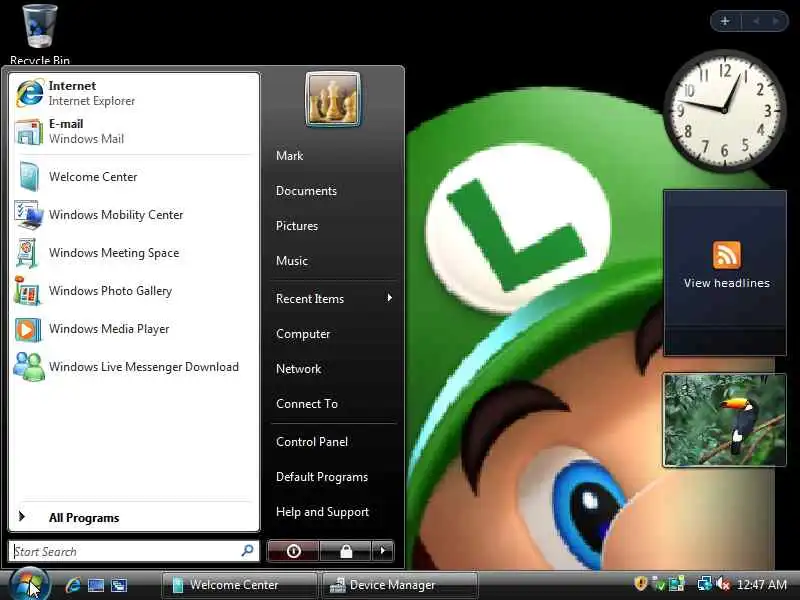Open Welcome Center from Start menu list
Screen dimensions: 800x600
point(134,177)
